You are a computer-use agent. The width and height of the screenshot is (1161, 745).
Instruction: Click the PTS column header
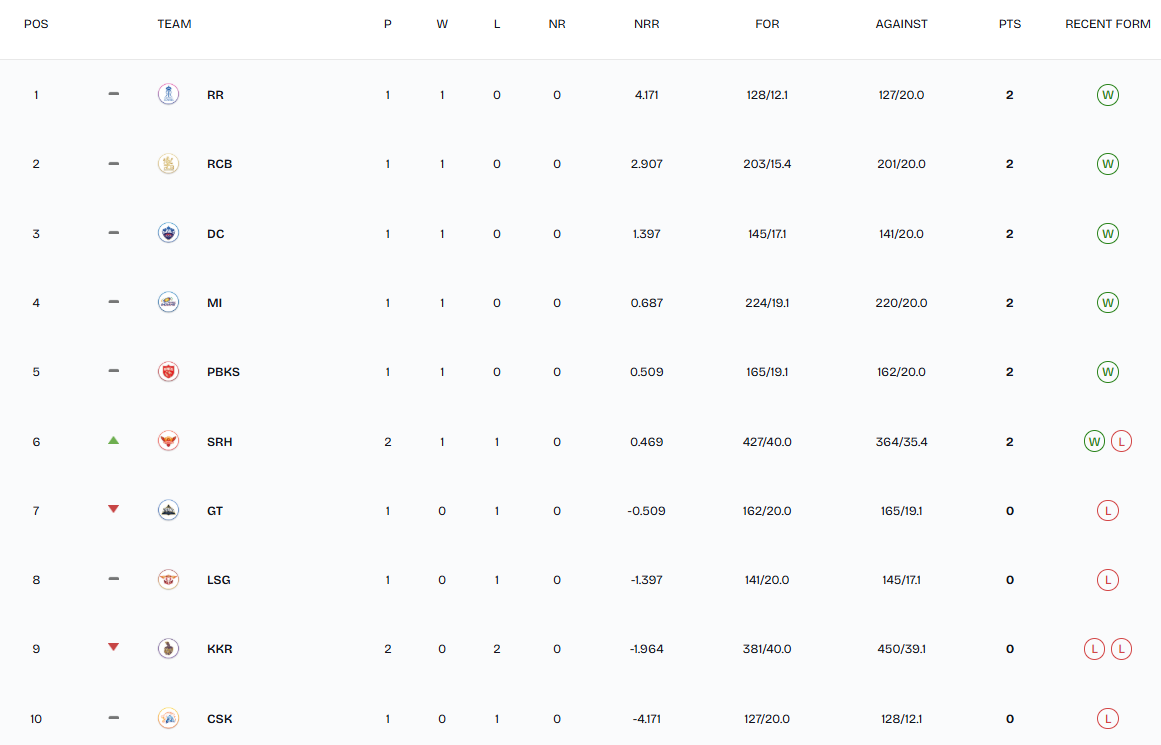1009,24
